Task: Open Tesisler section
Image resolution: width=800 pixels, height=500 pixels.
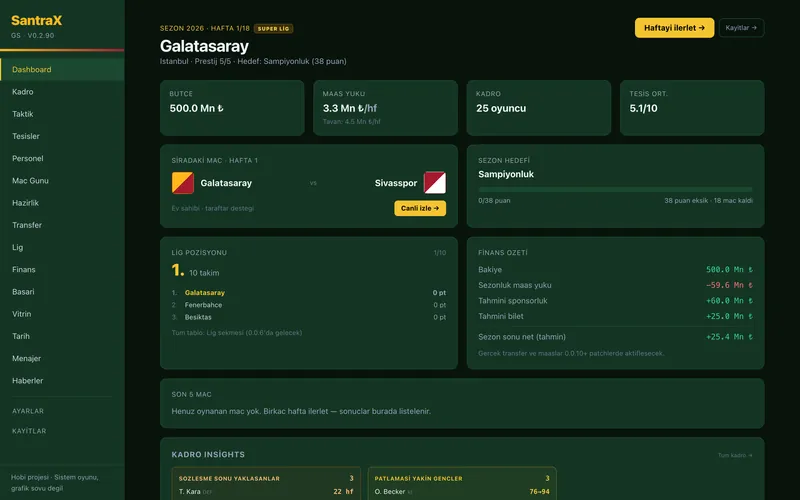Action: [62, 136]
